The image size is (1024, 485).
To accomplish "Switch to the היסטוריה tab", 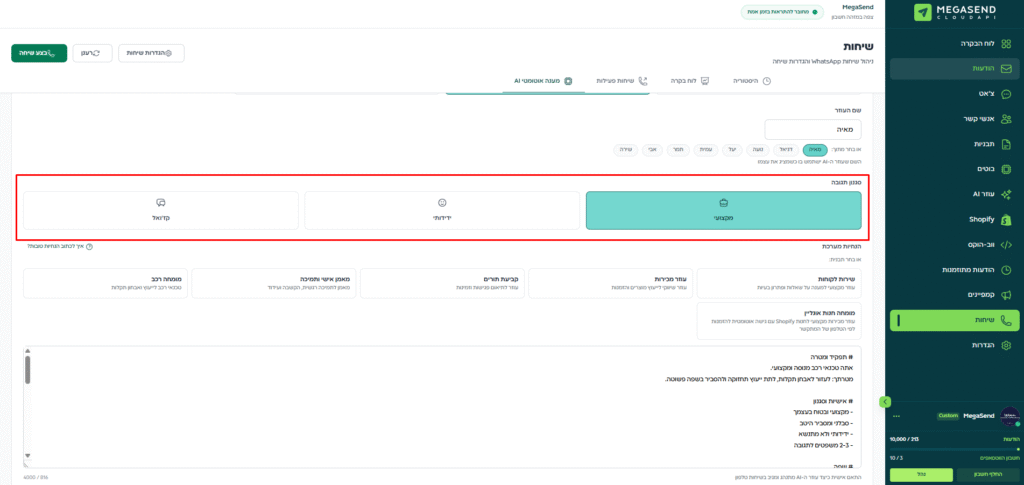I will (x=750, y=80).
